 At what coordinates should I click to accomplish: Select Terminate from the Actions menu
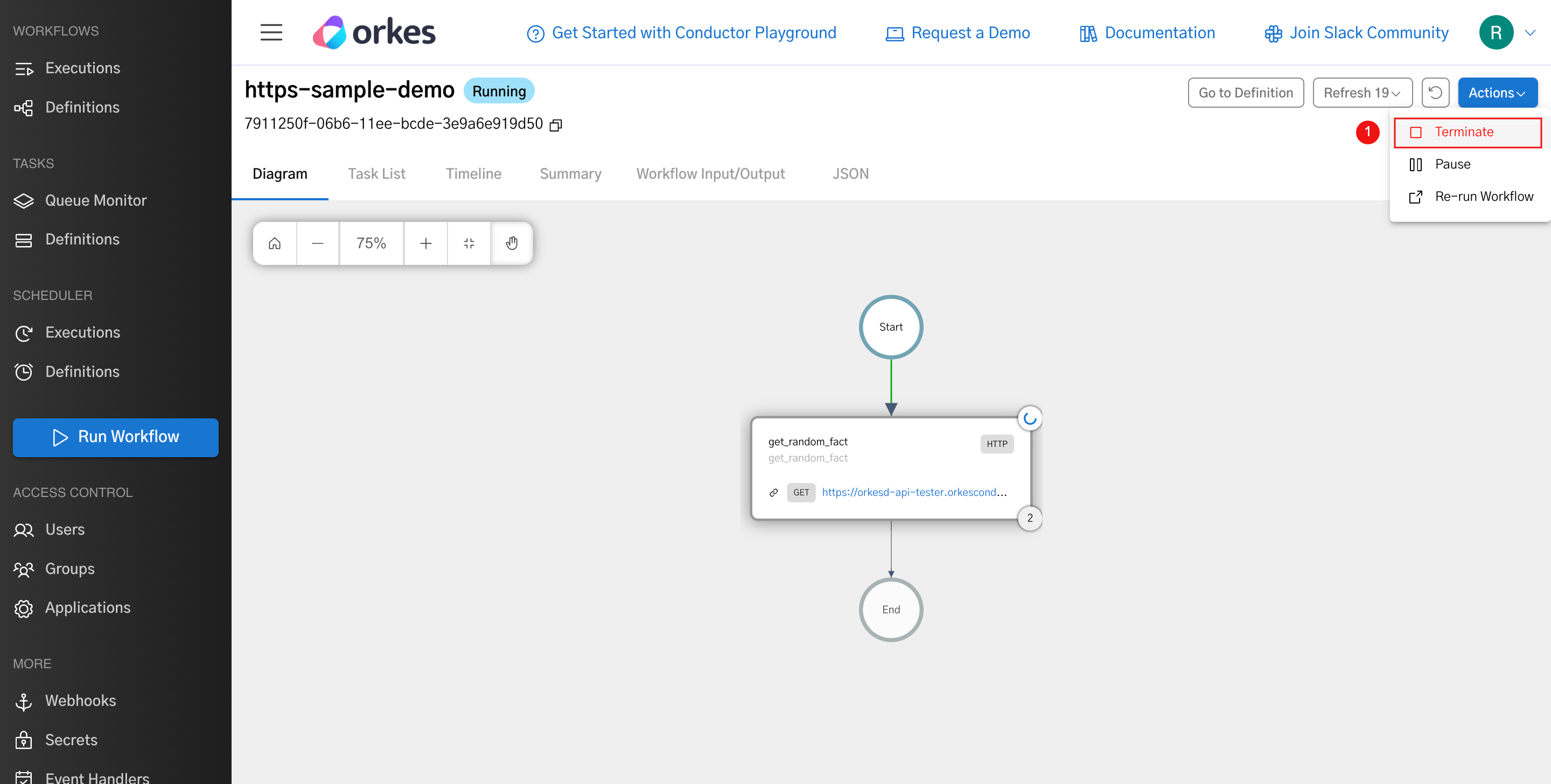pyautogui.click(x=1468, y=132)
